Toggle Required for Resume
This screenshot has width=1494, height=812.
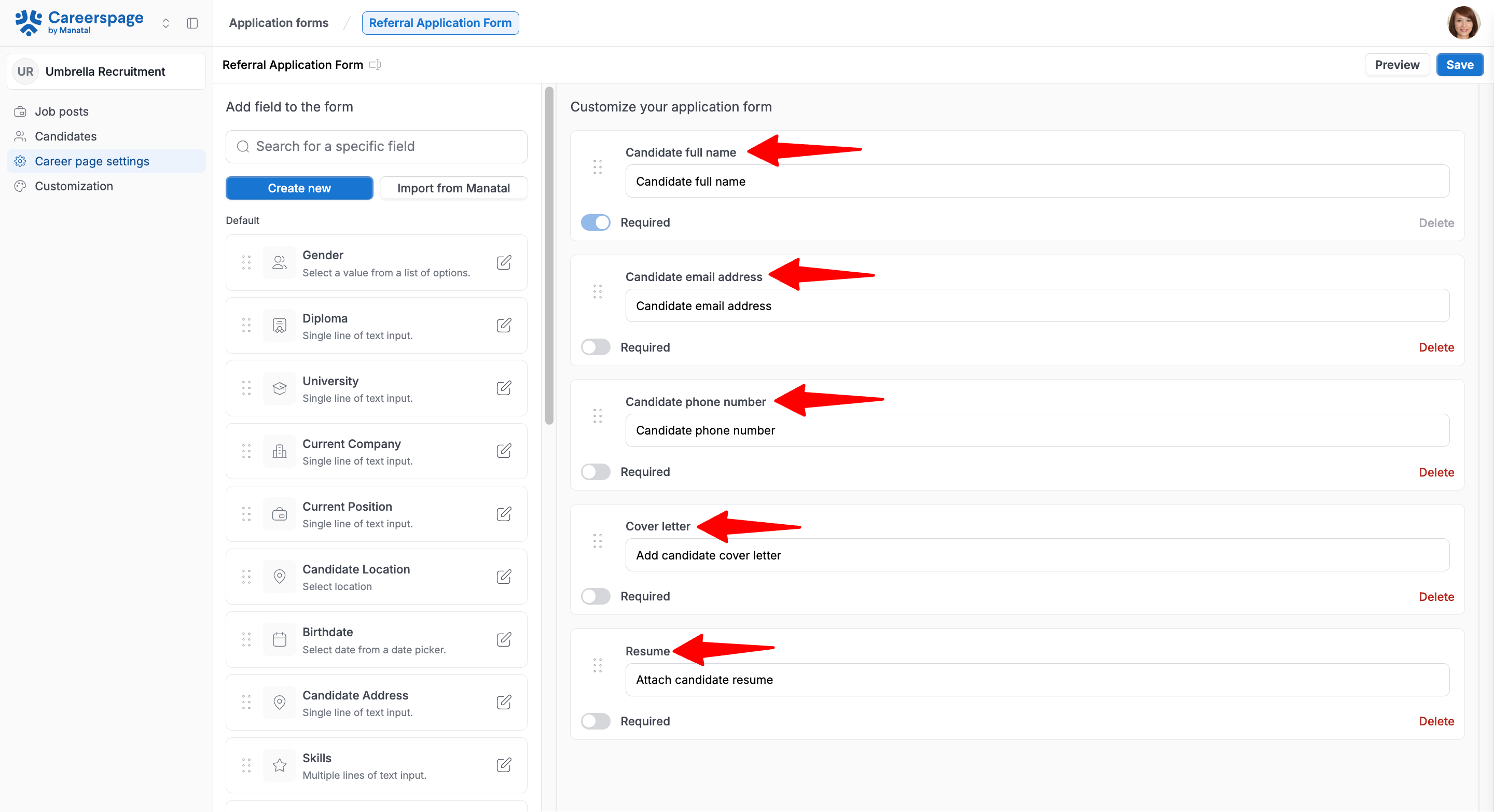pos(596,721)
